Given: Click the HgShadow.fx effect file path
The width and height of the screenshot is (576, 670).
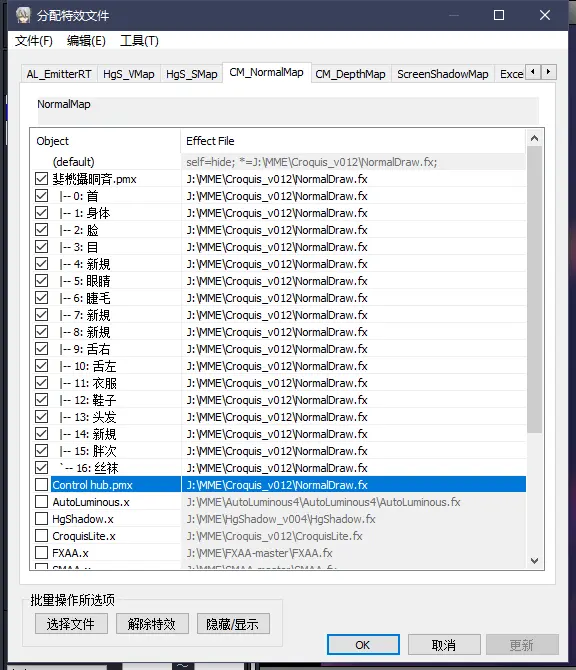Looking at the screenshot, I should coord(281,519).
